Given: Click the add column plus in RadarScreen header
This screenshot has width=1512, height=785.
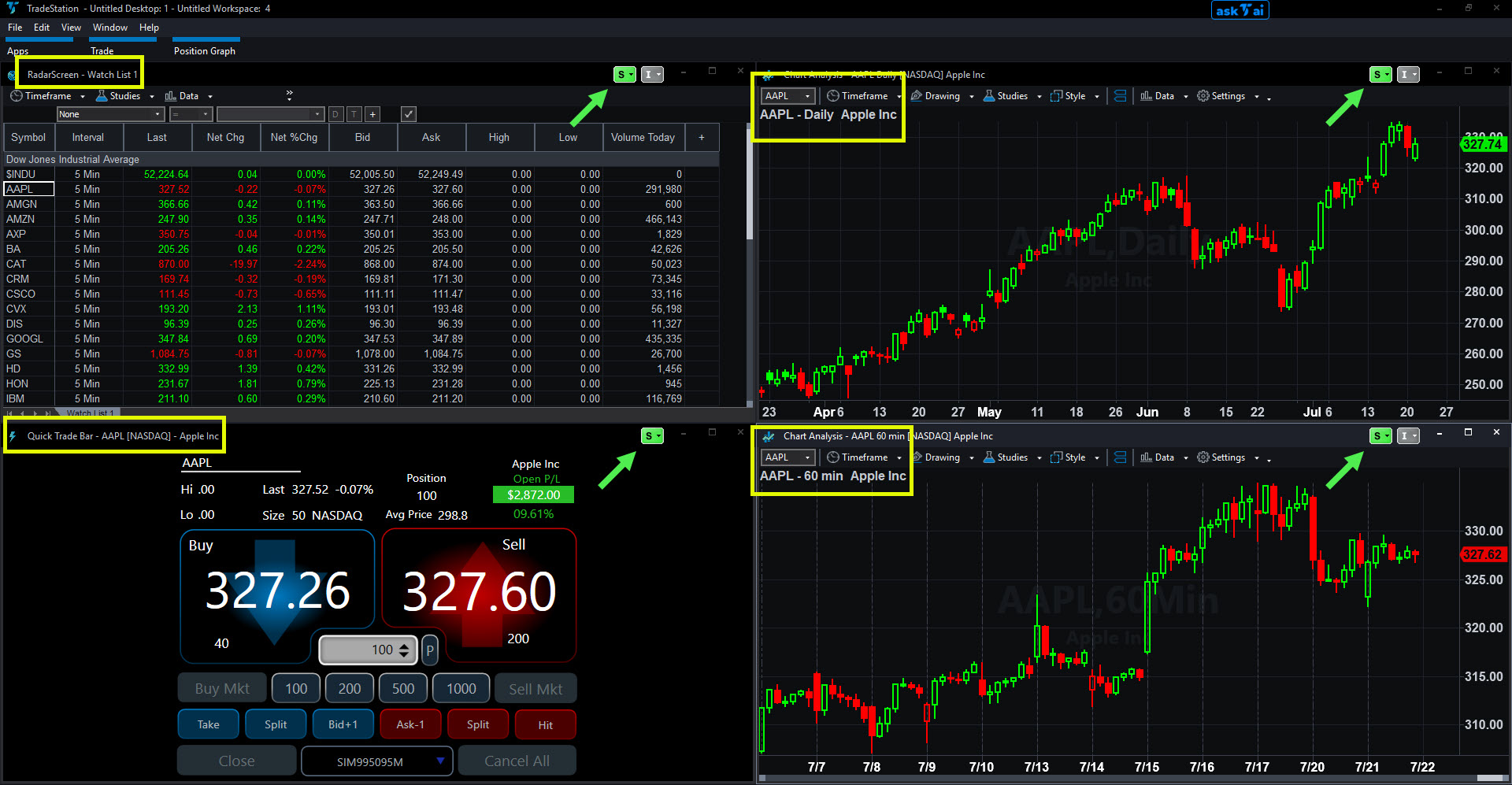Looking at the screenshot, I should tap(702, 137).
